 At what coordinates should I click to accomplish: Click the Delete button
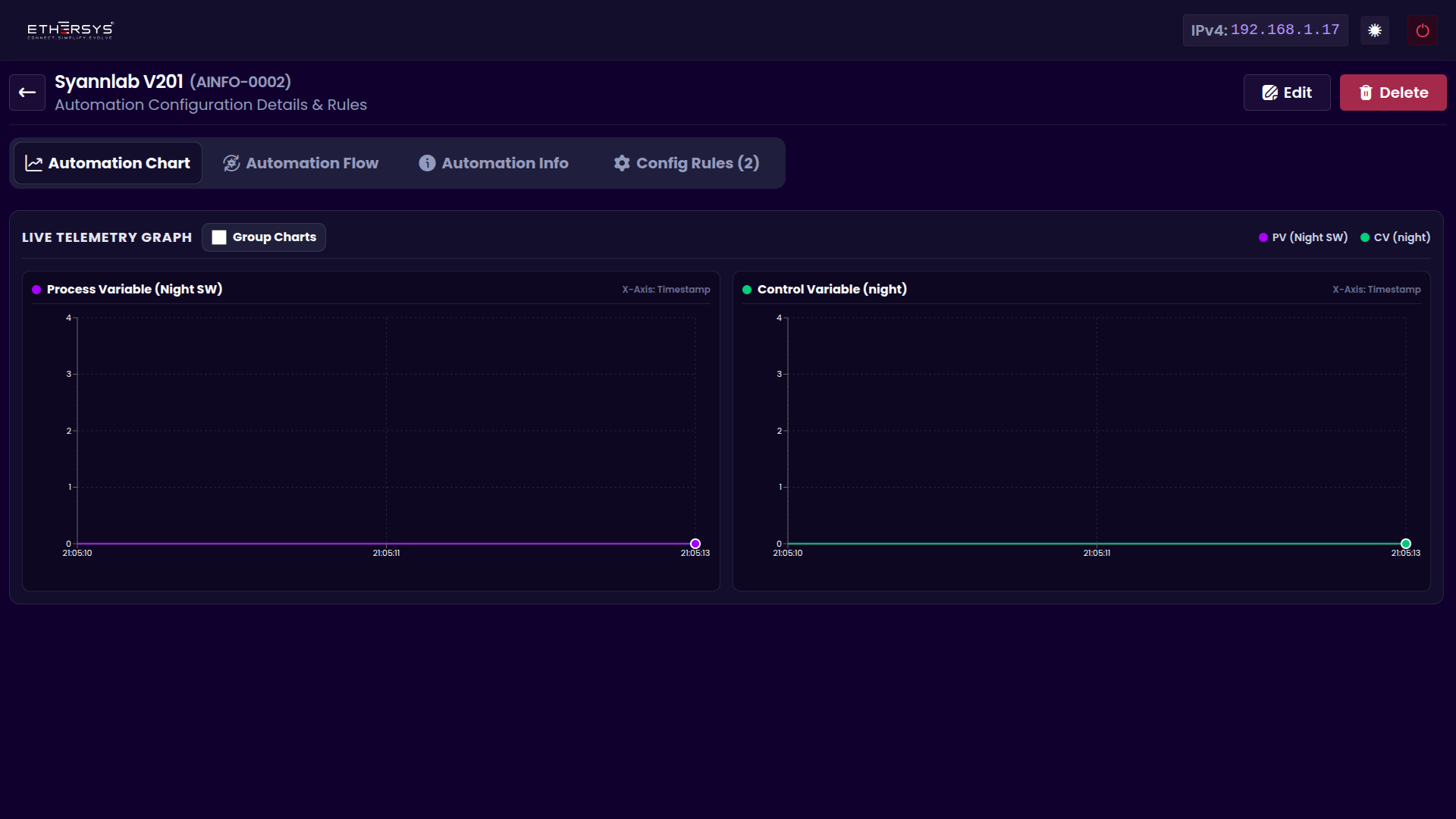(x=1393, y=93)
